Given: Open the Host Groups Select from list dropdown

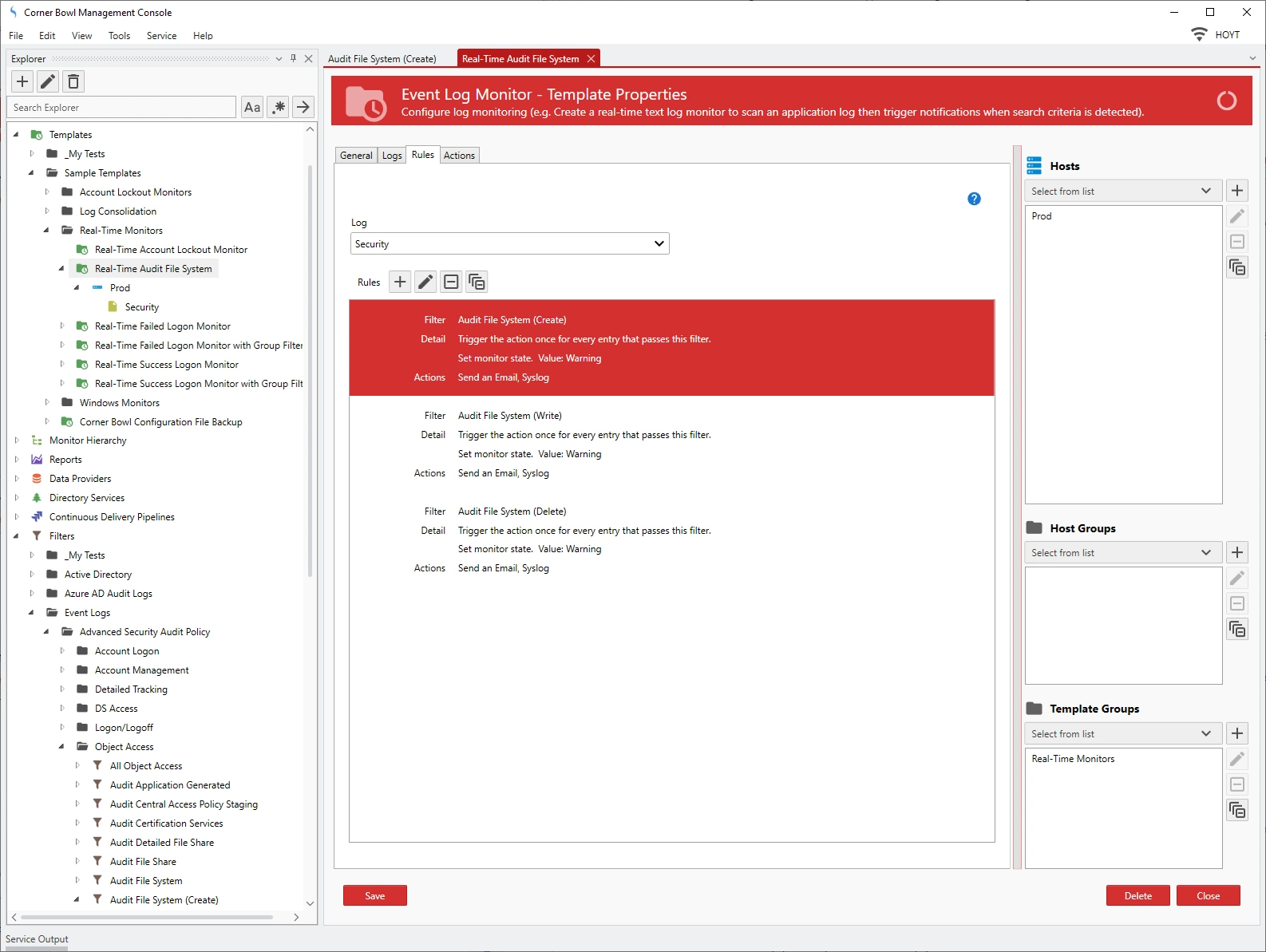Looking at the screenshot, I should [1122, 552].
